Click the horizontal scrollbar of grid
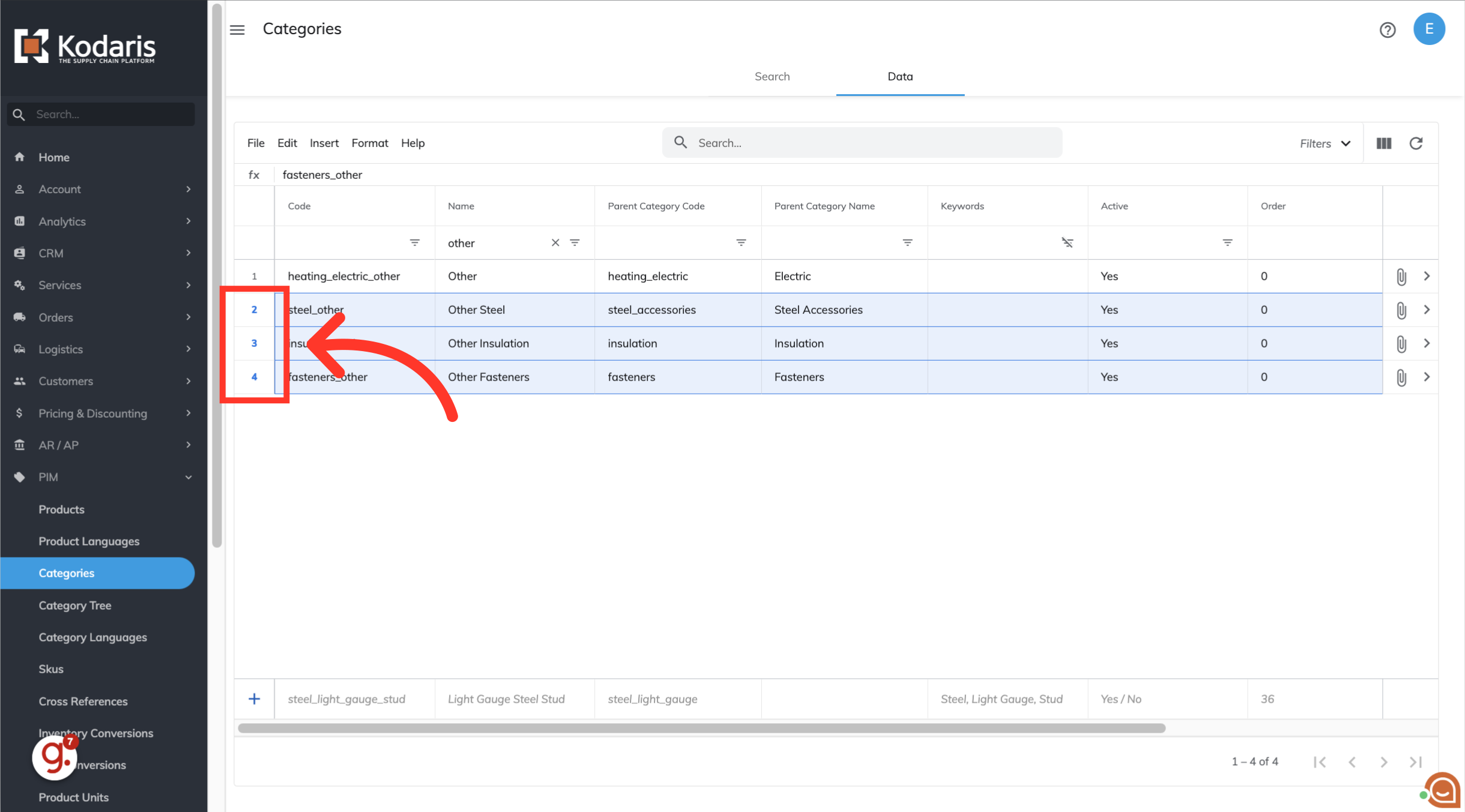The height and width of the screenshot is (812, 1465). (x=701, y=728)
